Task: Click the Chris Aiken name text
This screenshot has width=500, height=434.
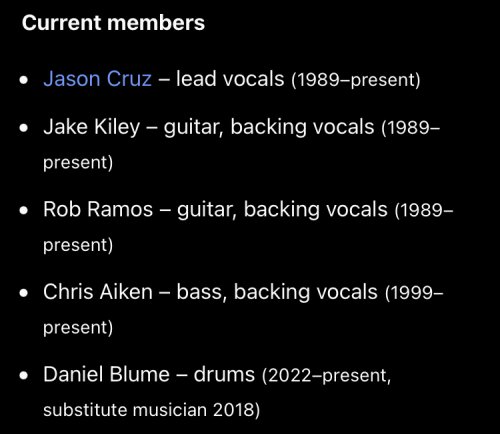Action: (x=98, y=292)
